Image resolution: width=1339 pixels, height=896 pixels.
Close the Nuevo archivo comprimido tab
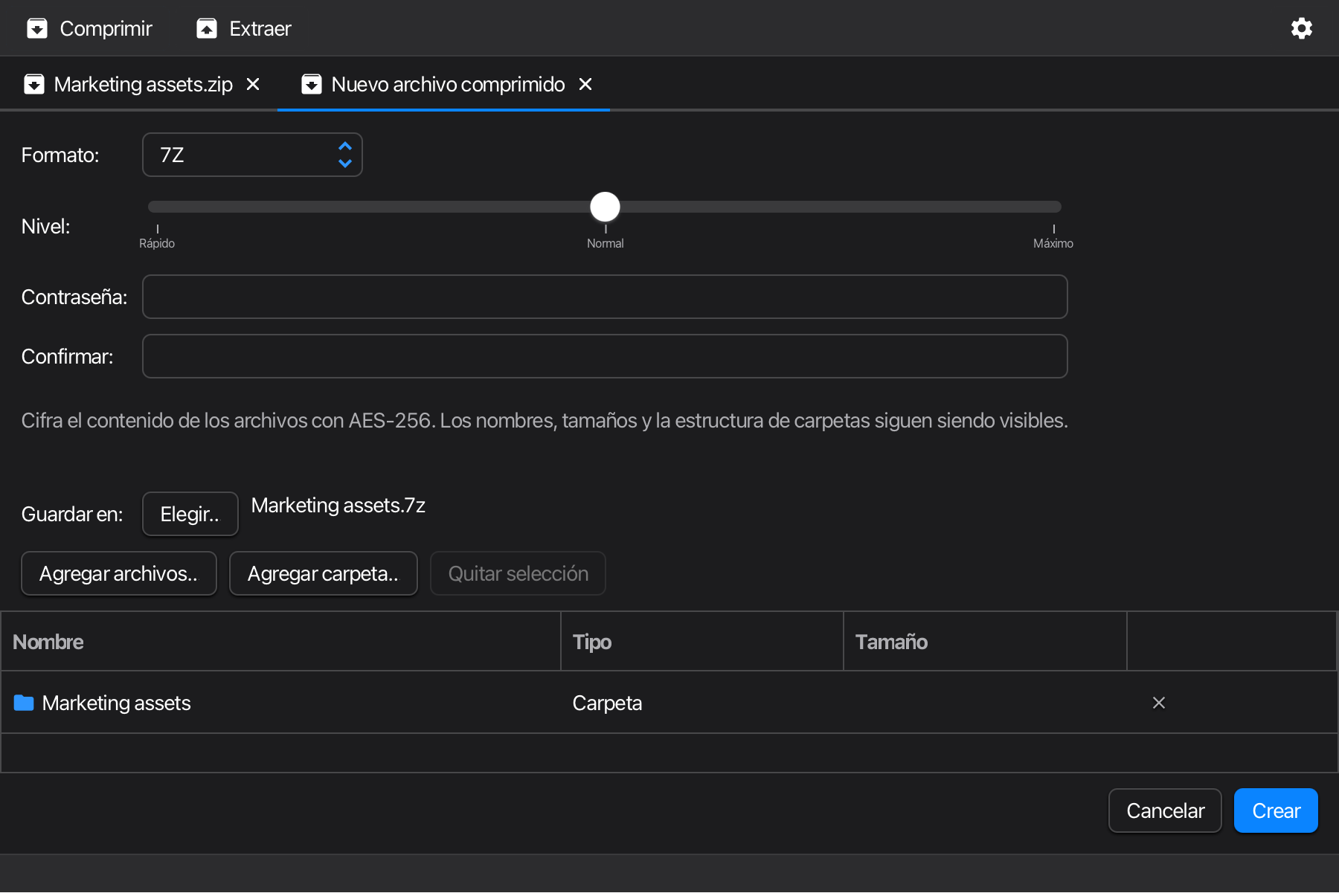click(x=585, y=84)
